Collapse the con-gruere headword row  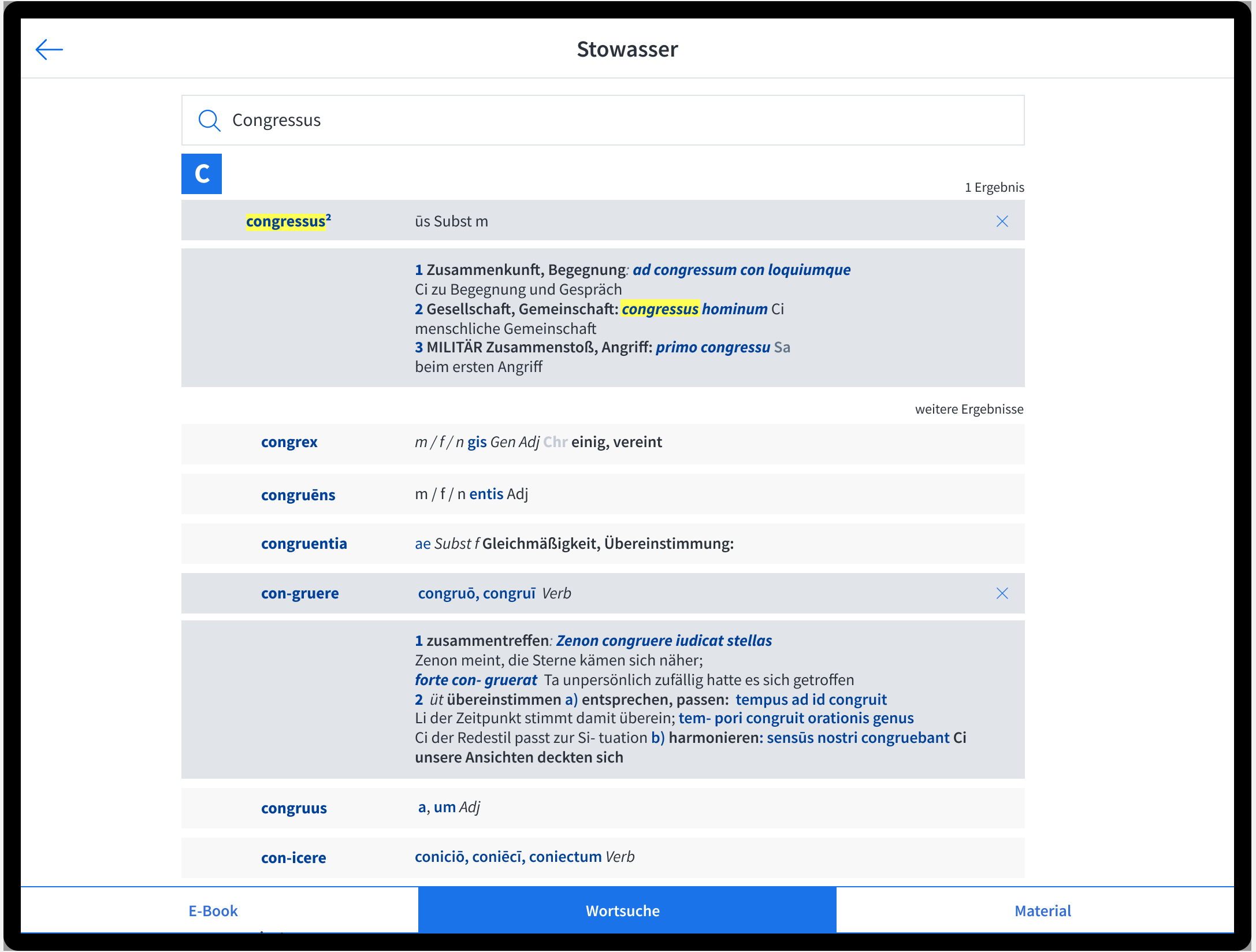(603, 593)
